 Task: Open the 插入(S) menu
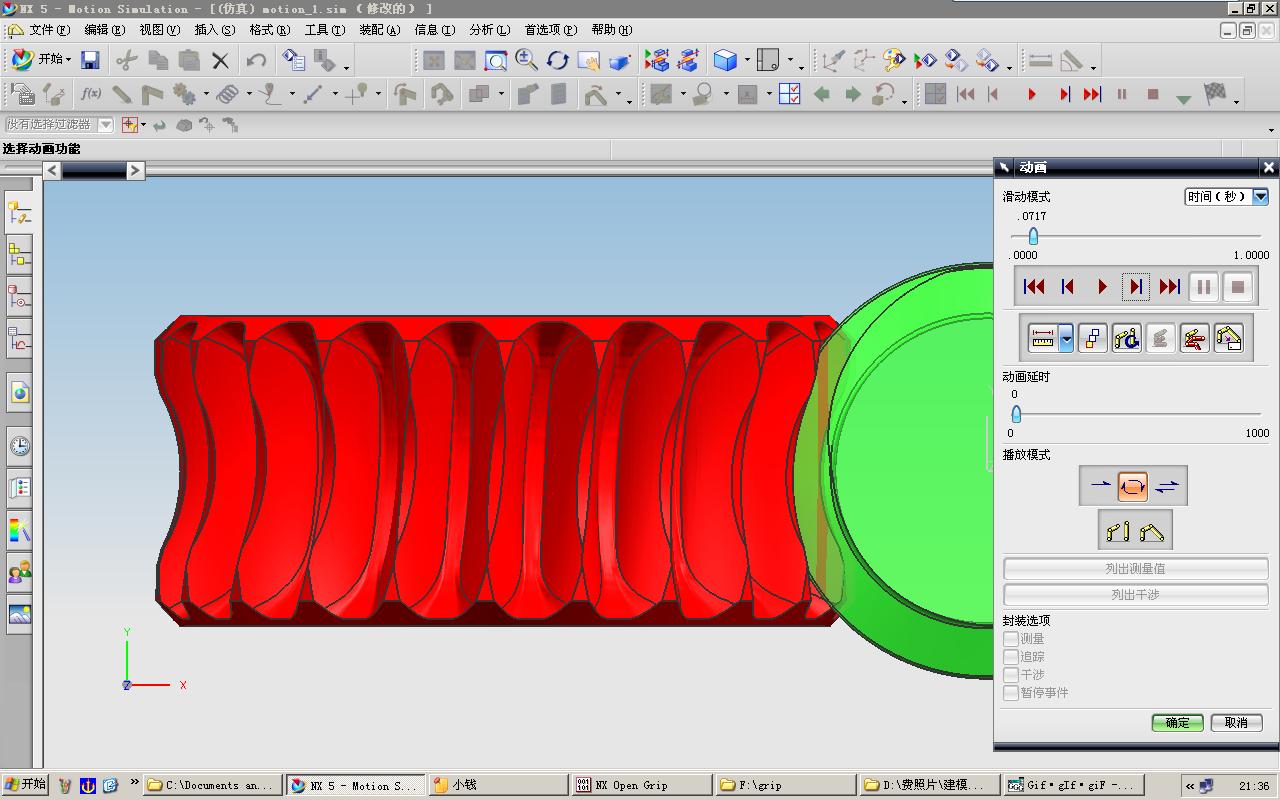pyautogui.click(x=215, y=30)
